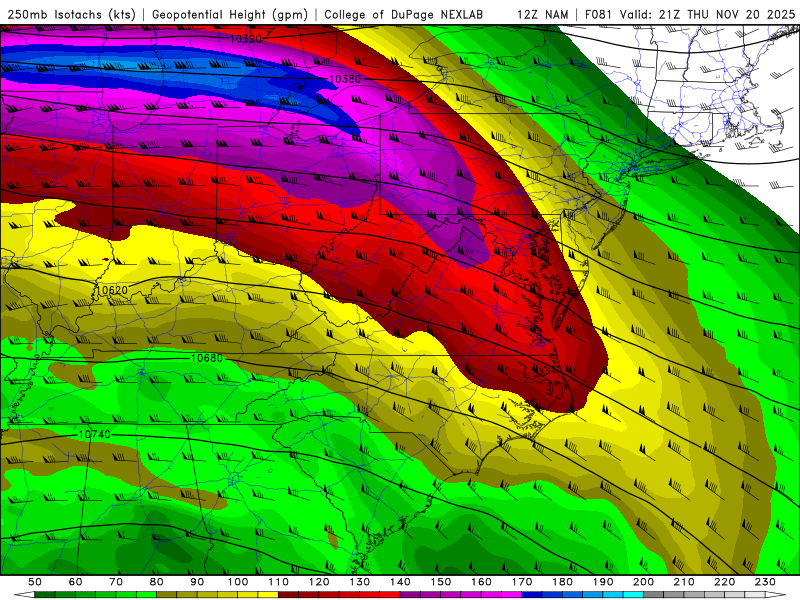Click the 'Geopotential Height (gpm)' title text
The image size is (800, 600).
pyautogui.click(x=230, y=15)
